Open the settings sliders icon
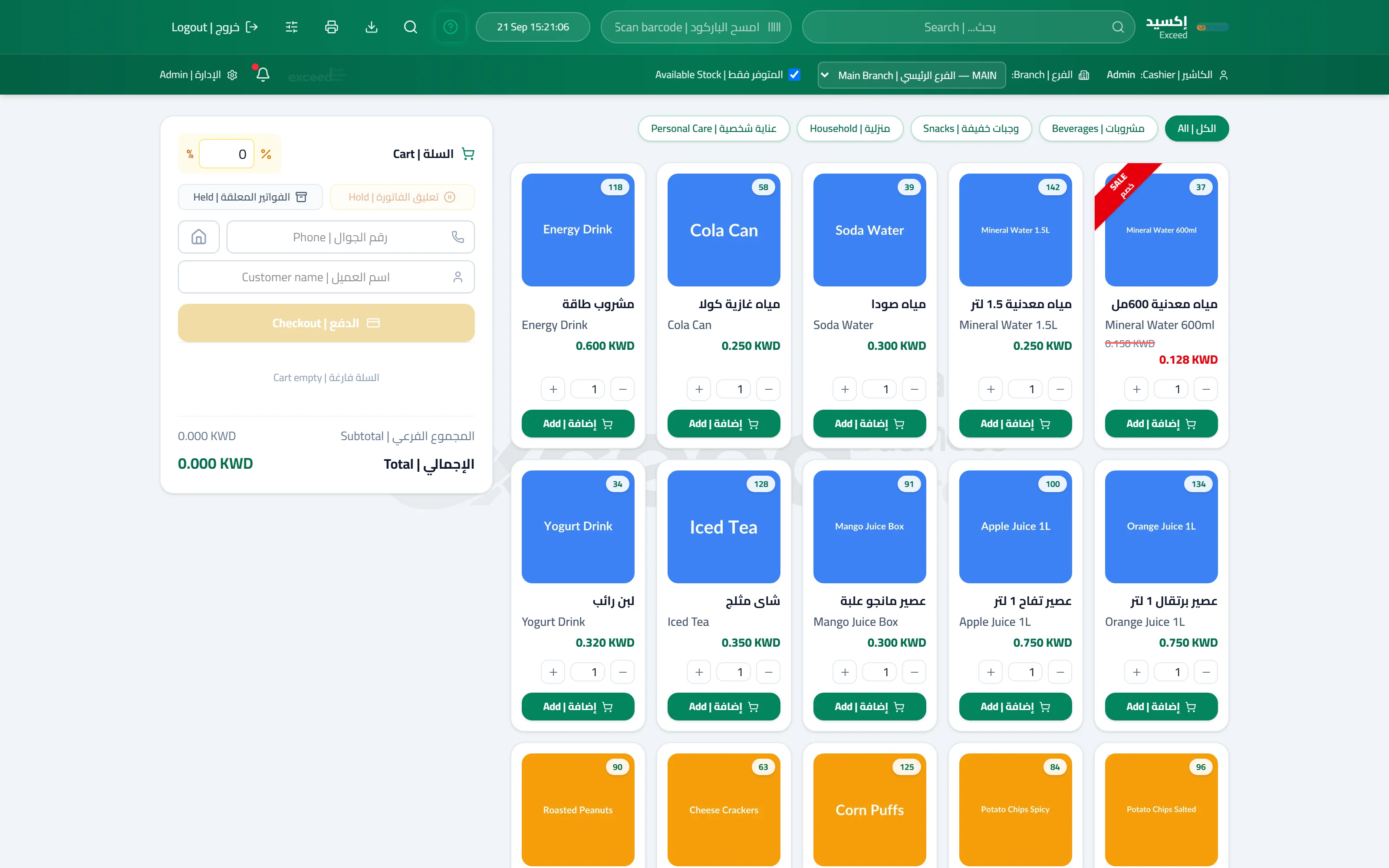The width and height of the screenshot is (1389, 868). click(x=292, y=27)
